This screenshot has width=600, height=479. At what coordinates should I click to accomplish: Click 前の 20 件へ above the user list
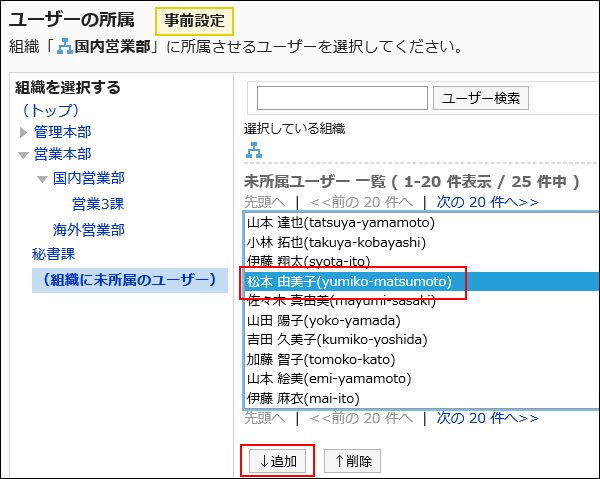click(362, 202)
